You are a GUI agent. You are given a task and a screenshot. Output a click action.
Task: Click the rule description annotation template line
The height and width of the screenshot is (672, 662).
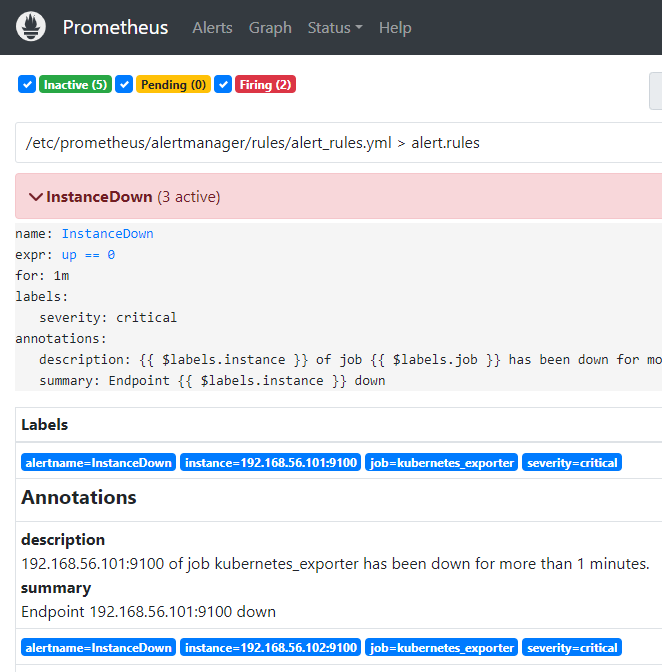pyautogui.click(x=350, y=360)
